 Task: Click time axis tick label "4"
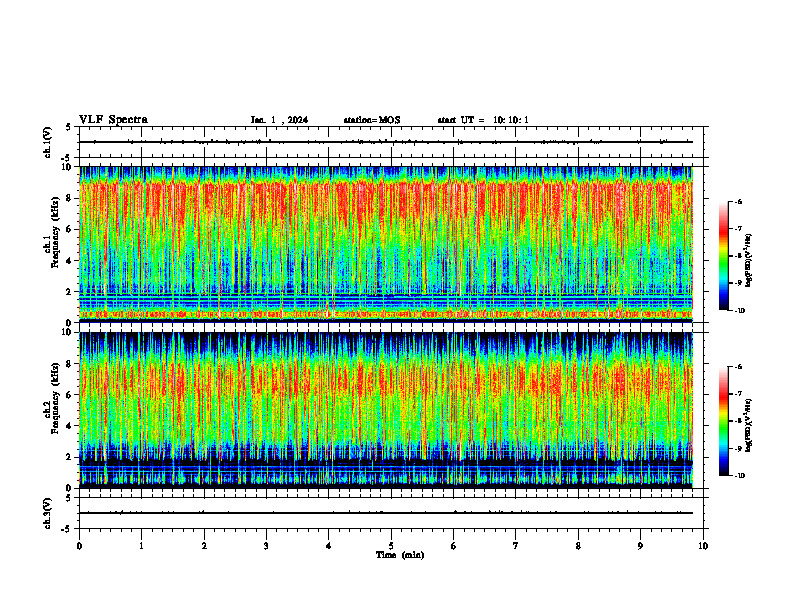[329, 546]
